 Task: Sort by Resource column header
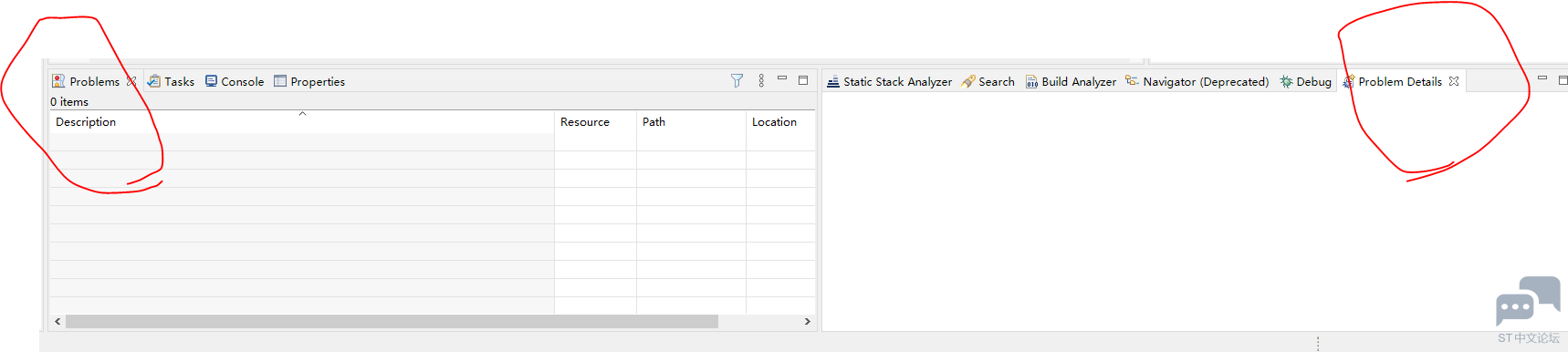click(595, 121)
